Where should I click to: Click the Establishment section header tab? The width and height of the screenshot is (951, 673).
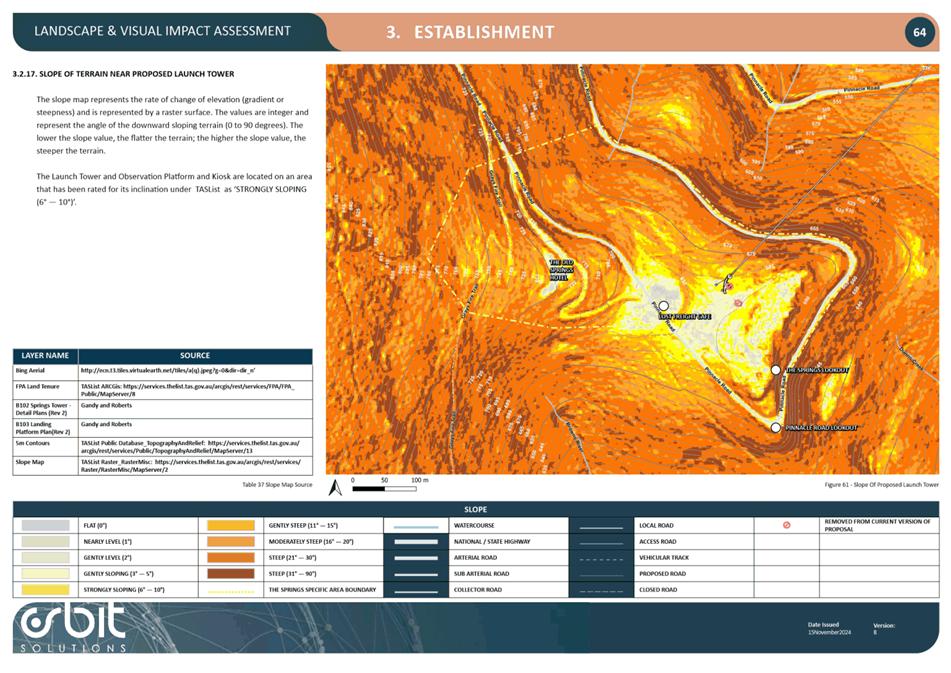(470, 32)
